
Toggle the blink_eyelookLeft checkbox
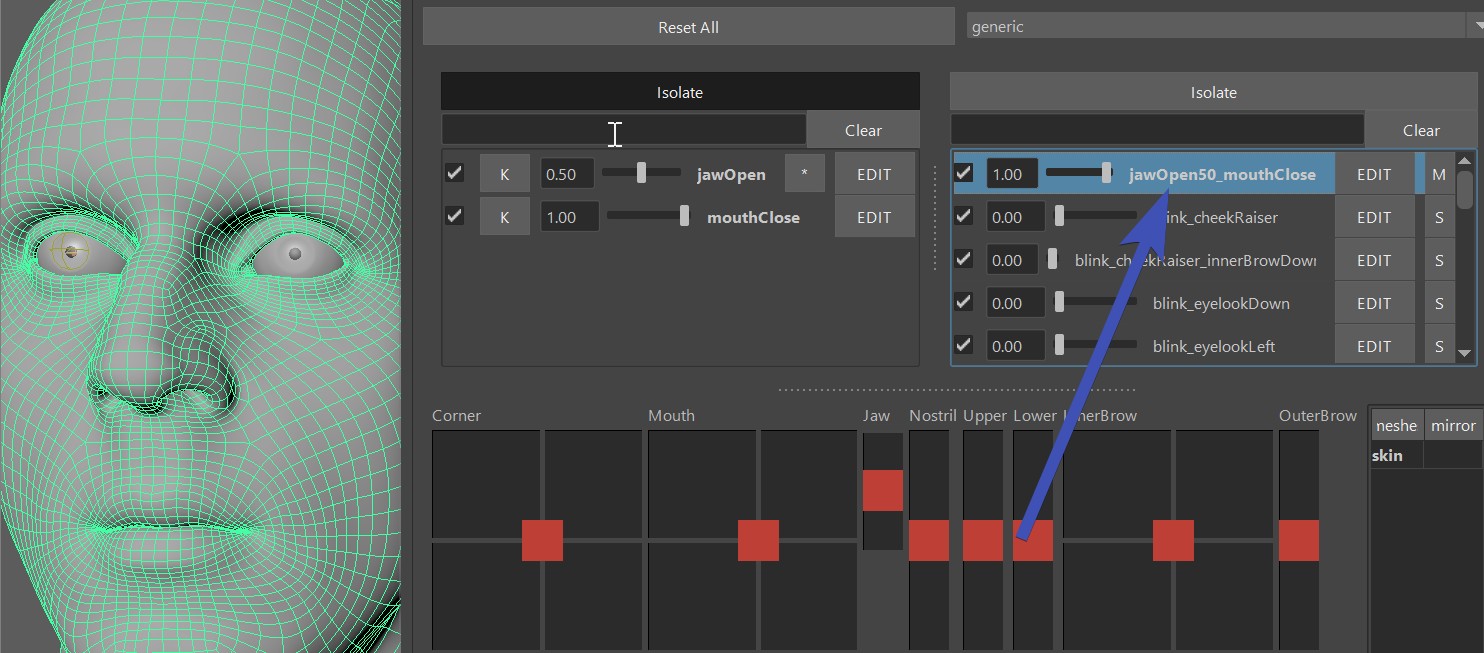click(x=964, y=345)
